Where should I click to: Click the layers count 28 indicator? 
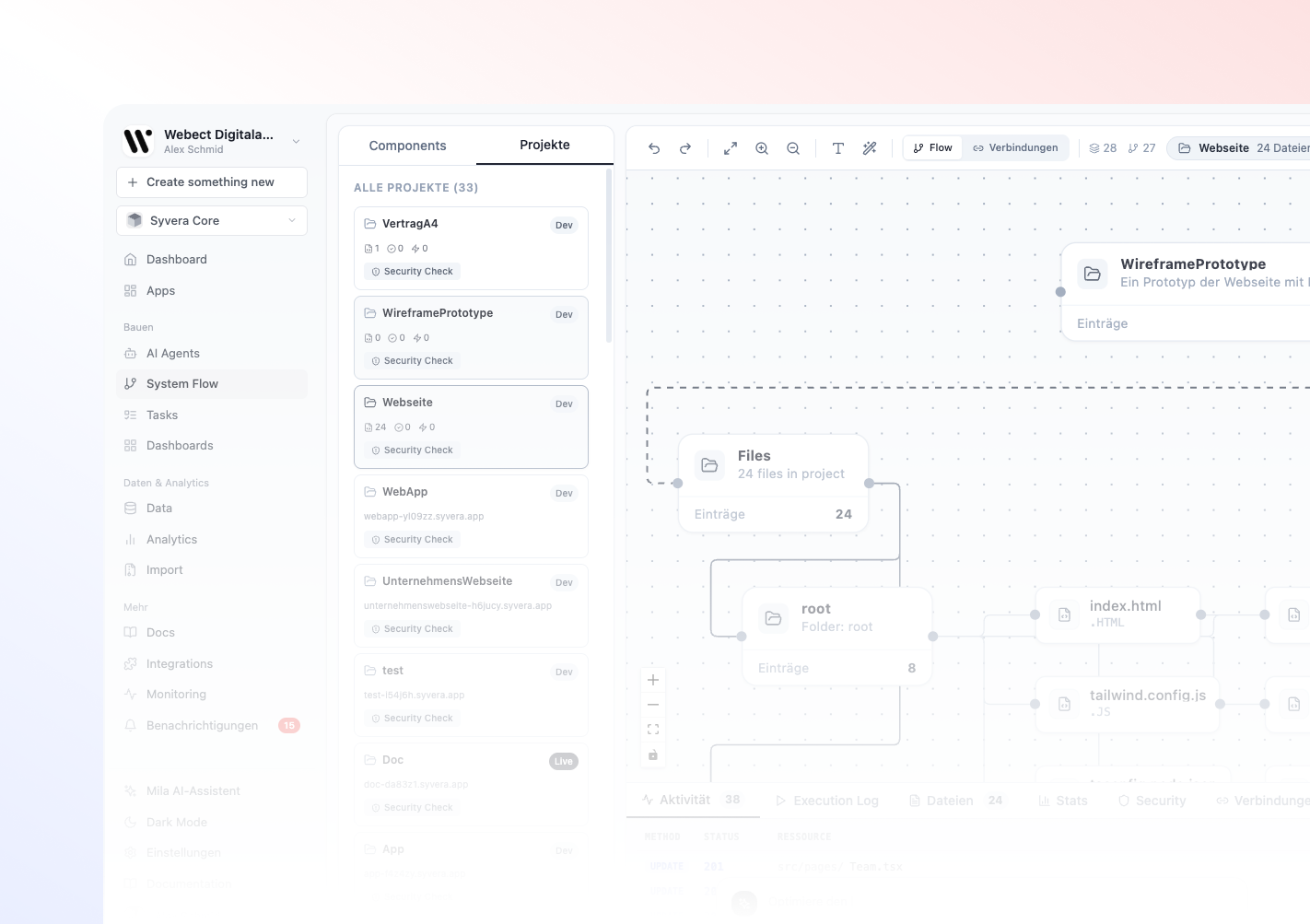(x=1103, y=148)
